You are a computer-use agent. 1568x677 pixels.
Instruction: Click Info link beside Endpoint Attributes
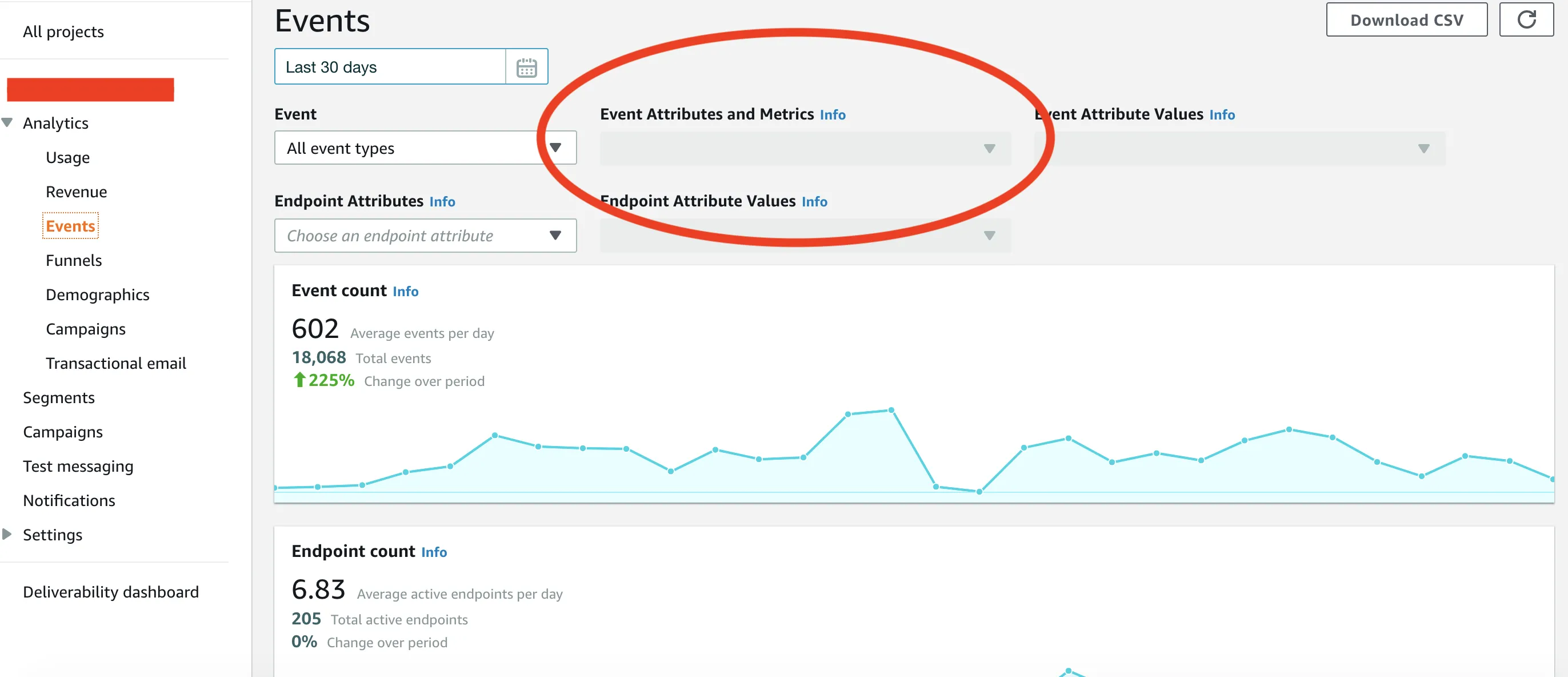(x=442, y=201)
